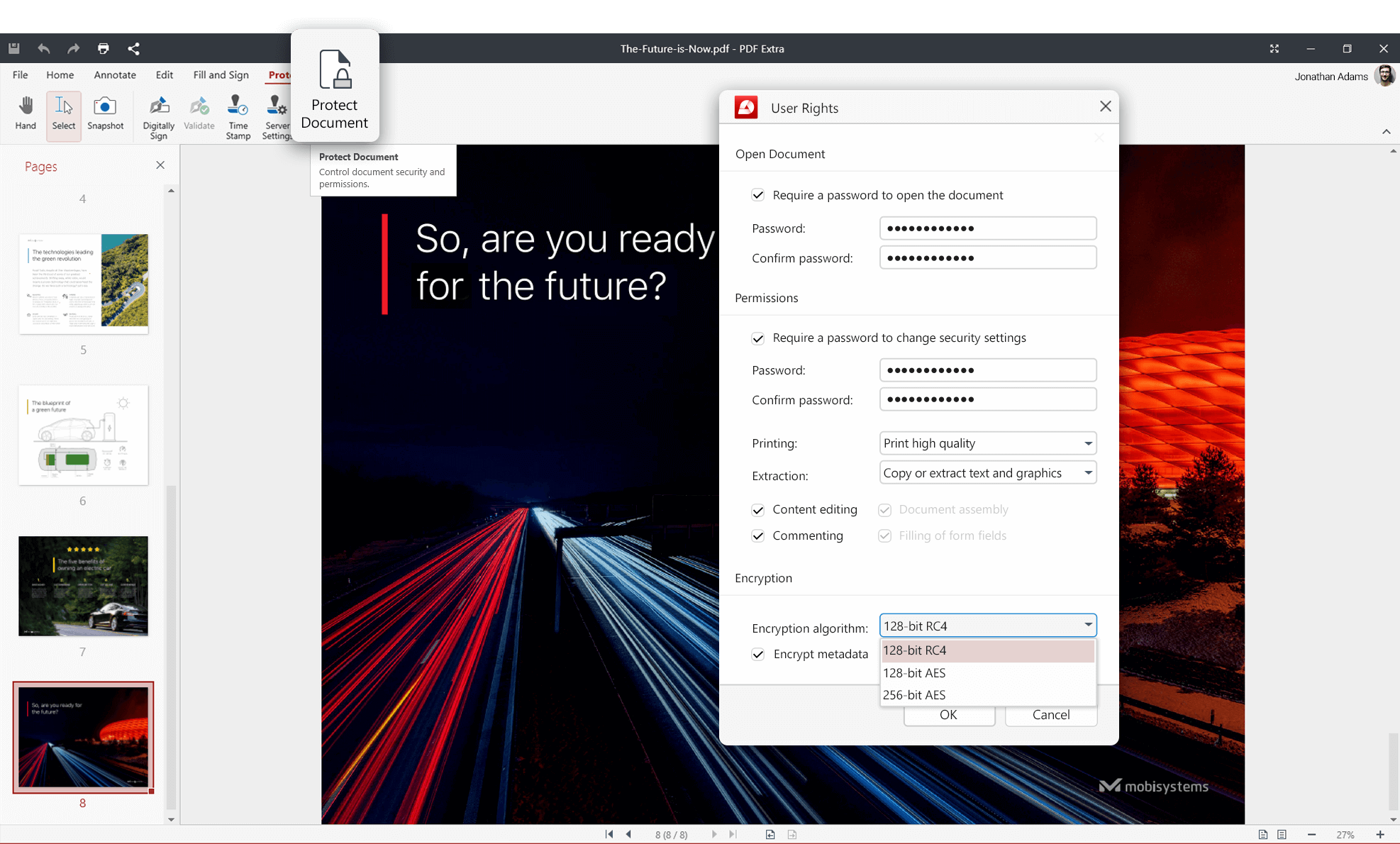Jump to the first page

click(609, 834)
